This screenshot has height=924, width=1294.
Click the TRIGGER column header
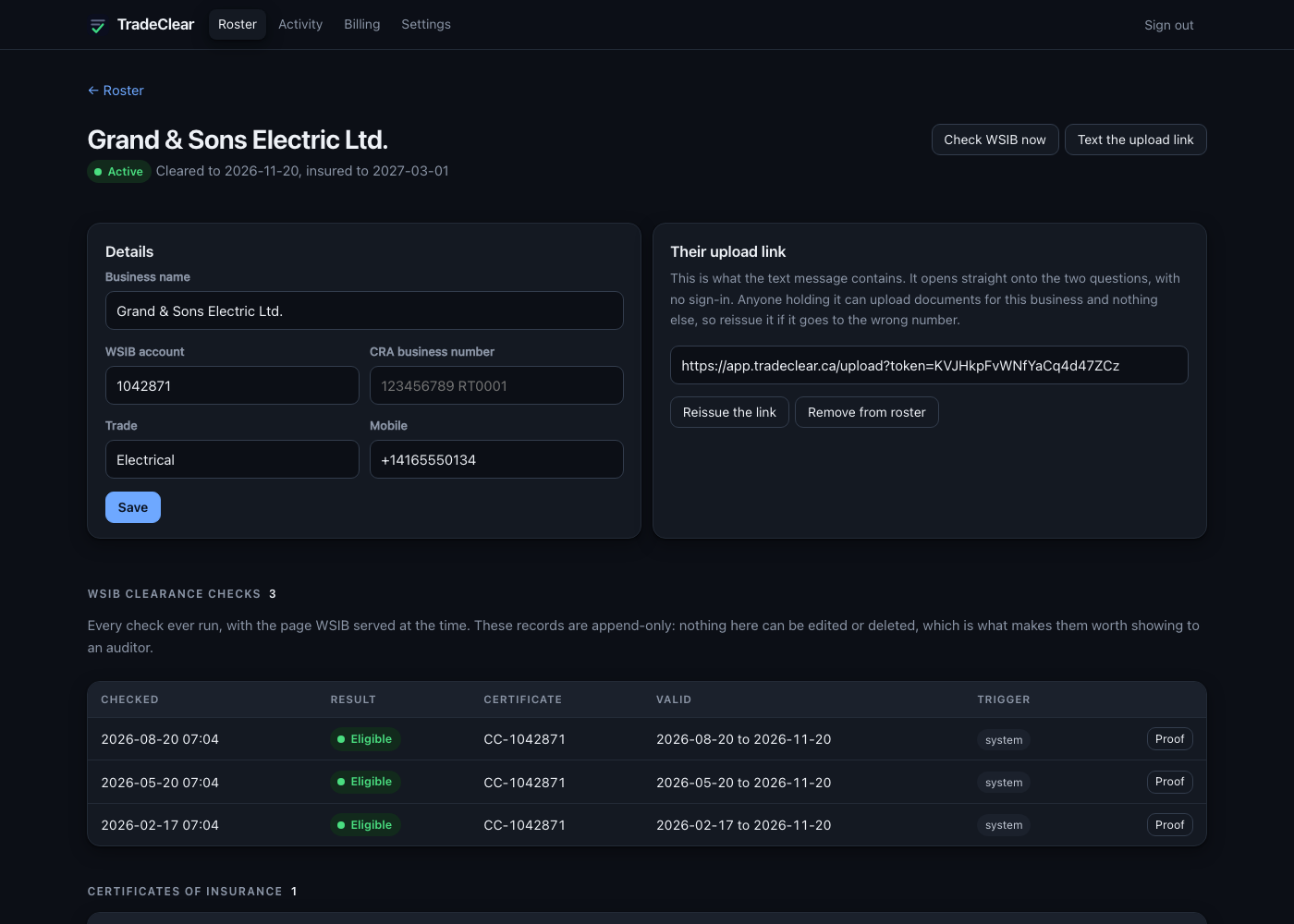point(1003,699)
